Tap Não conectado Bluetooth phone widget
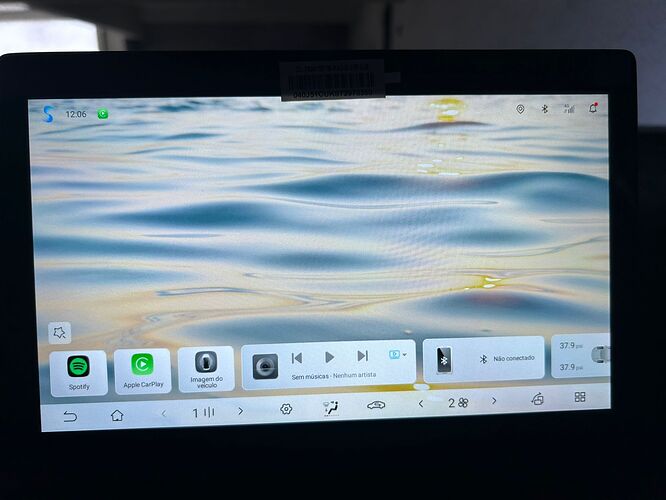 click(484, 359)
